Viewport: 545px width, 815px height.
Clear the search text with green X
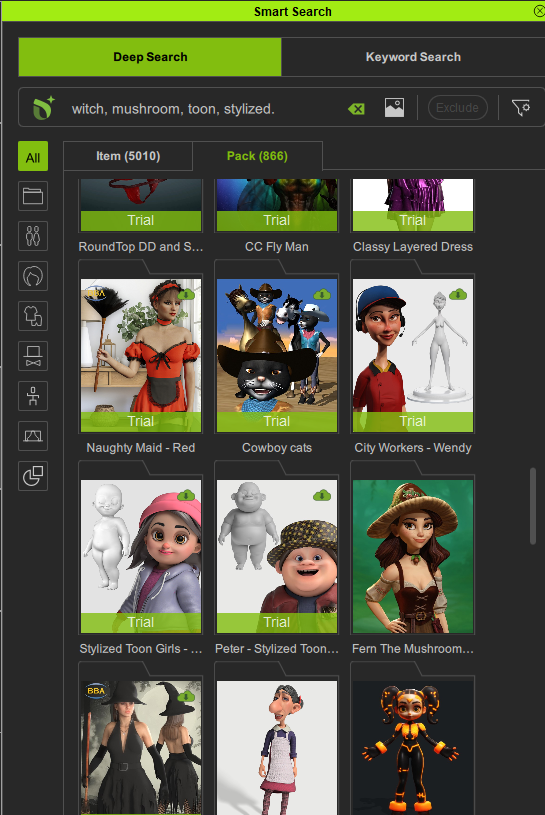[x=356, y=109]
